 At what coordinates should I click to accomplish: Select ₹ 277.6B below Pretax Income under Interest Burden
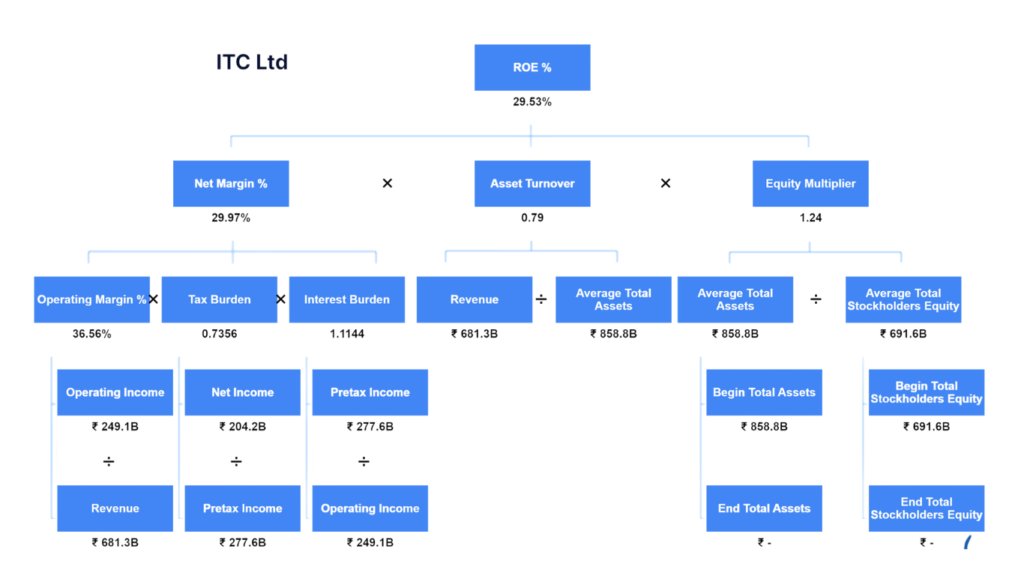[x=370, y=426]
